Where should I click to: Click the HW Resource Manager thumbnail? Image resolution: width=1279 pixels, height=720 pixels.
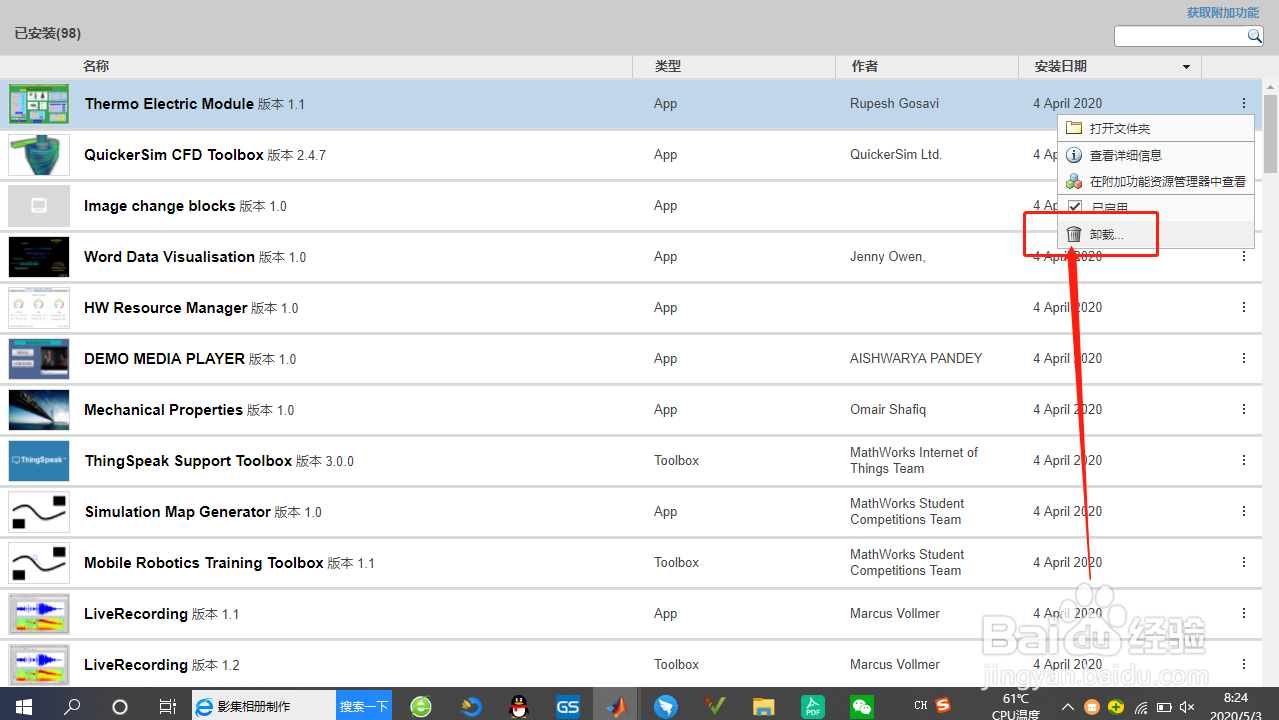[39, 308]
